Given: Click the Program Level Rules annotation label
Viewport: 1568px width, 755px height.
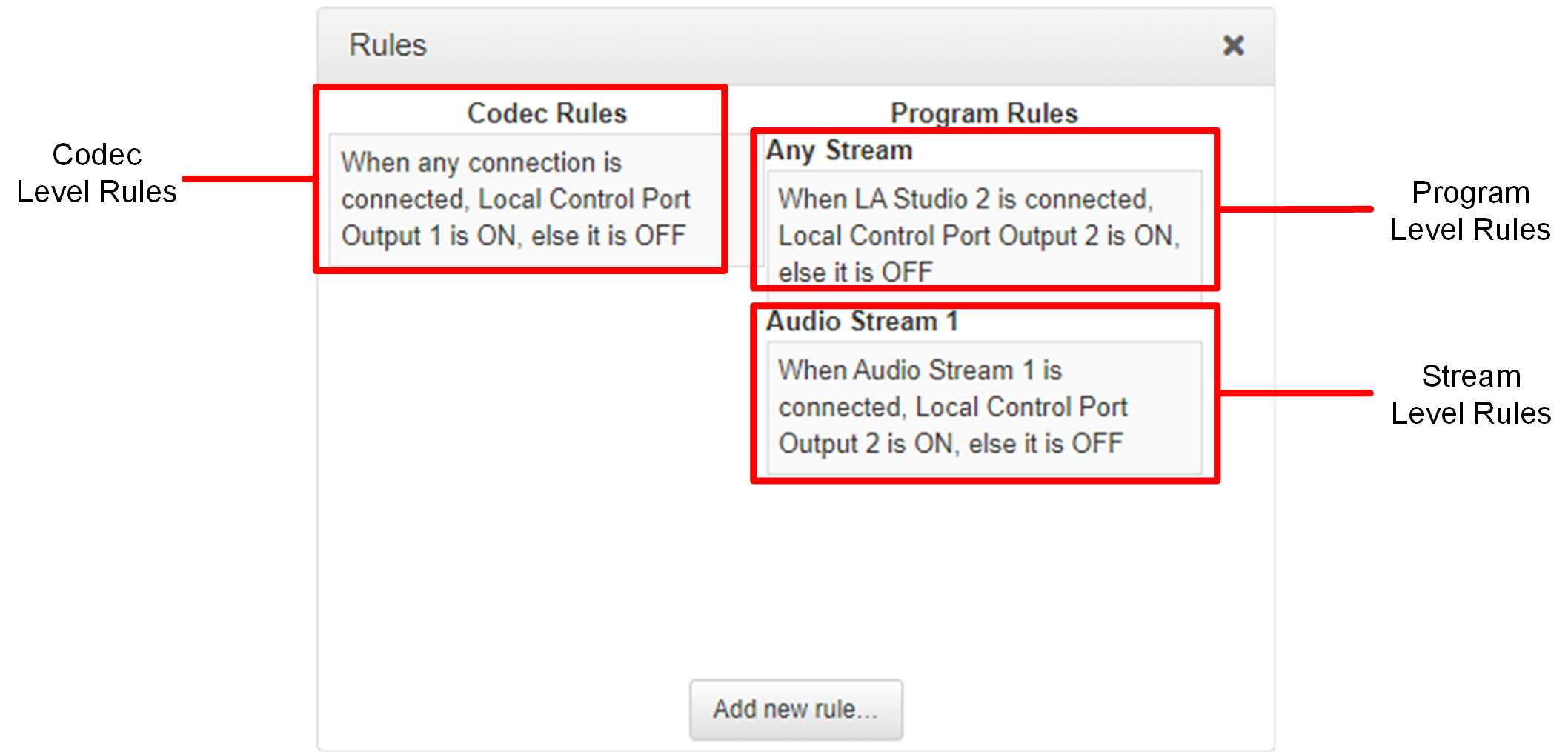Looking at the screenshot, I should pyautogui.click(x=1470, y=211).
